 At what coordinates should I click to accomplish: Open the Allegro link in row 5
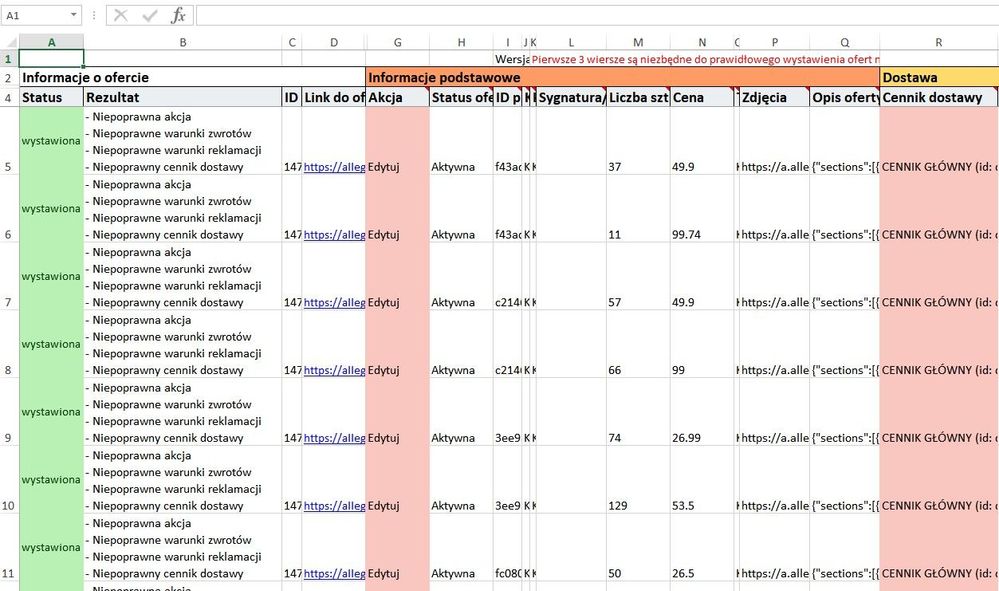coord(334,167)
